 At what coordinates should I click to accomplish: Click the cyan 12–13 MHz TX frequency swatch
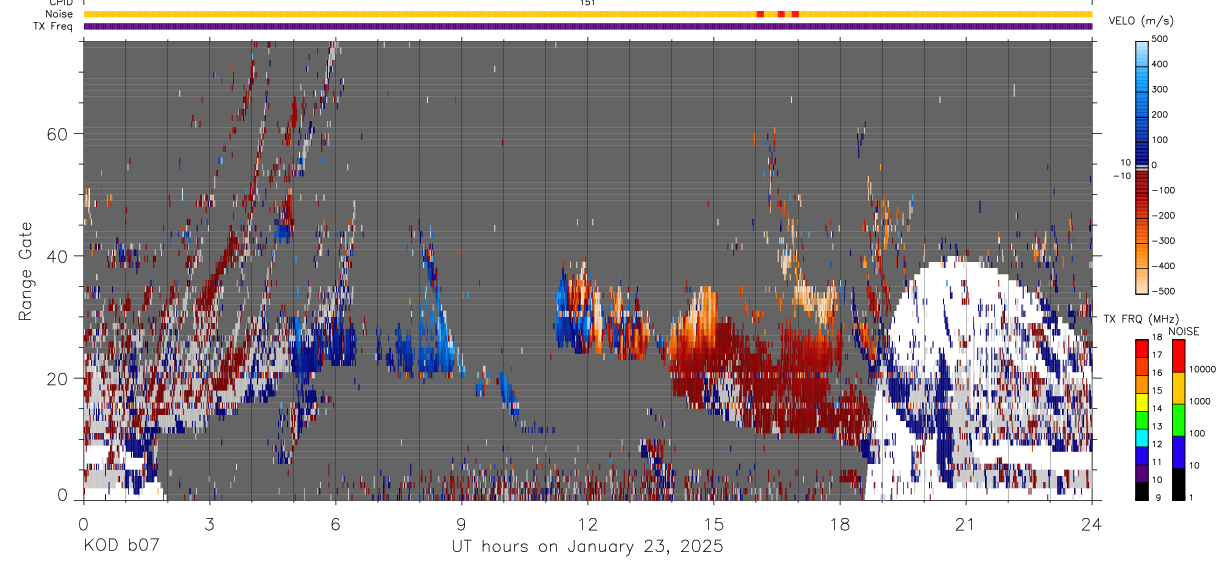click(1141, 437)
